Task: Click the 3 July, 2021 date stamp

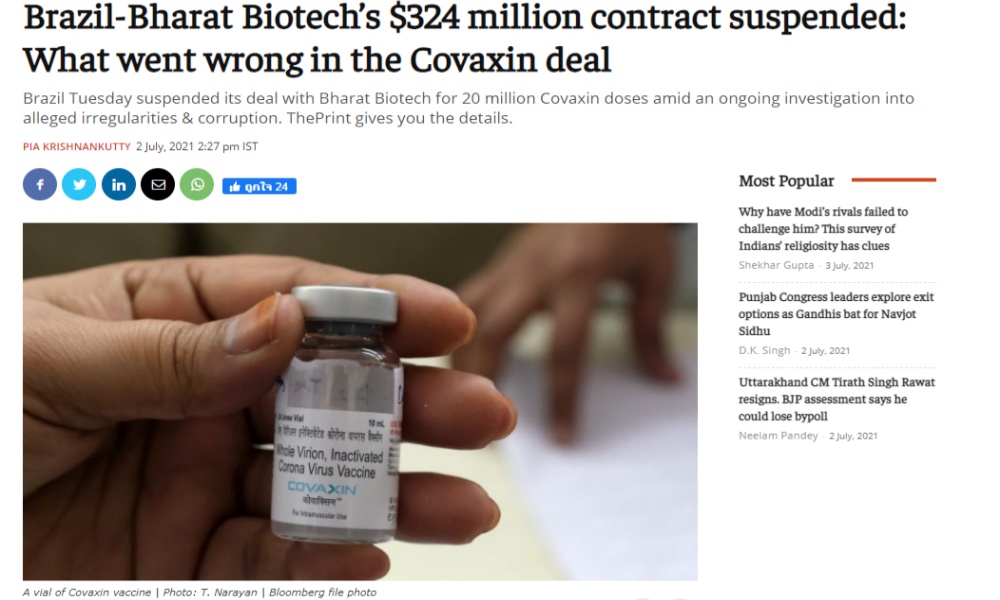Action: (x=850, y=265)
